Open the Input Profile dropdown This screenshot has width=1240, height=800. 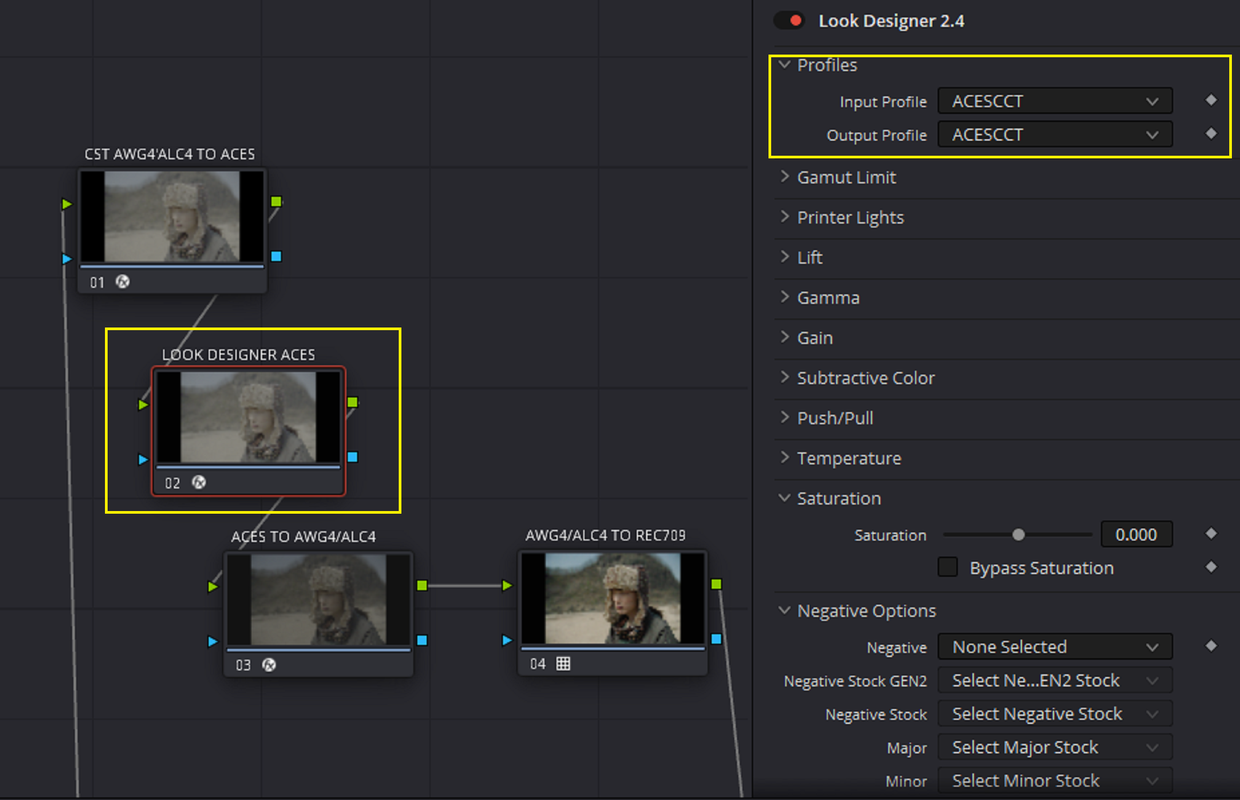(x=1055, y=101)
